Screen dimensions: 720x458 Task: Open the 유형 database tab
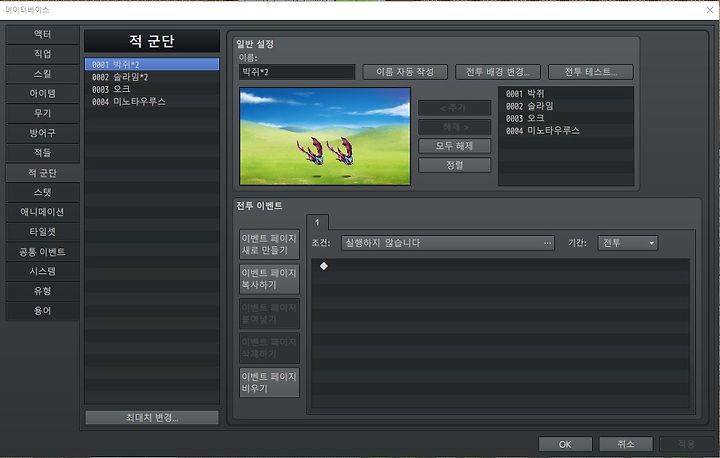tap(42, 291)
